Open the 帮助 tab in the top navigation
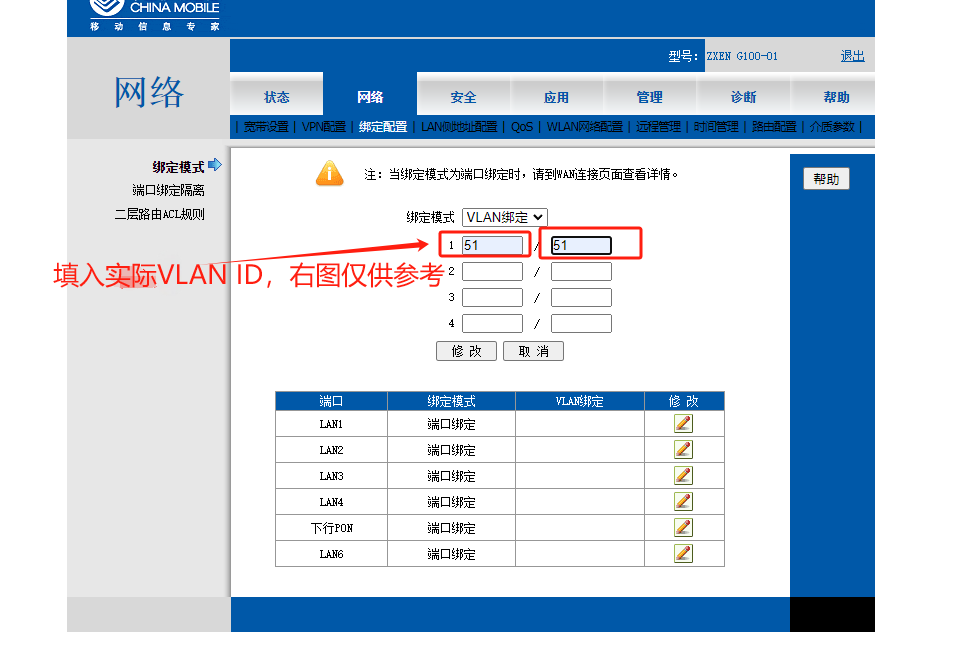The width and height of the screenshot is (957, 656). (x=836, y=97)
